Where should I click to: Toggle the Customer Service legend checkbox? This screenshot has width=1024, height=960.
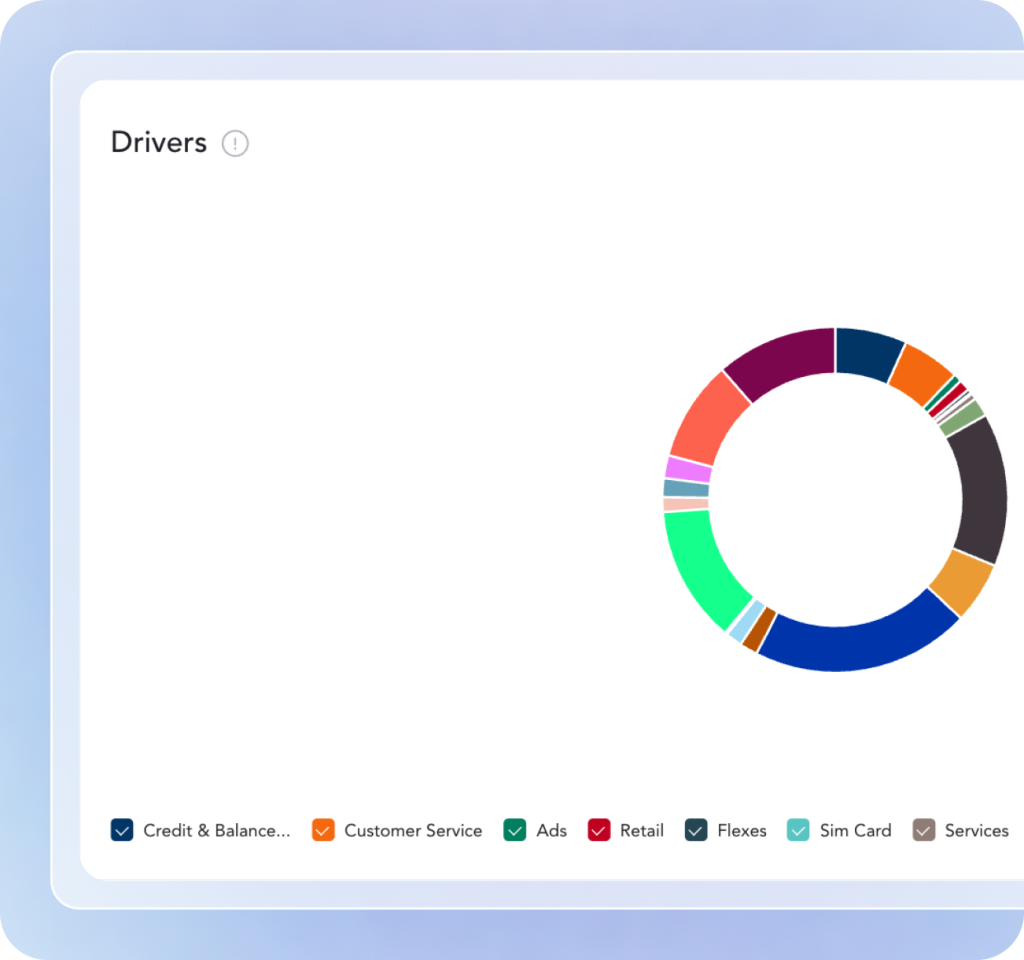pos(323,830)
